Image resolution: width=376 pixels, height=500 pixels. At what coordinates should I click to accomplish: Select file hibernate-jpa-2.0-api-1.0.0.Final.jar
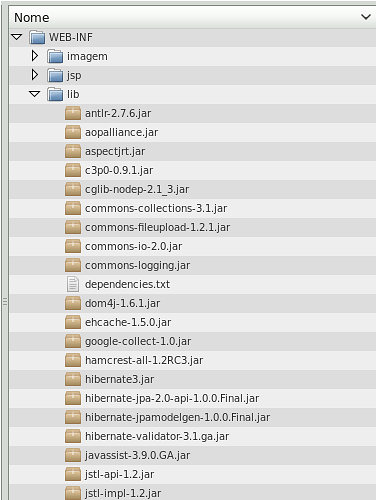tap(172, 398)
